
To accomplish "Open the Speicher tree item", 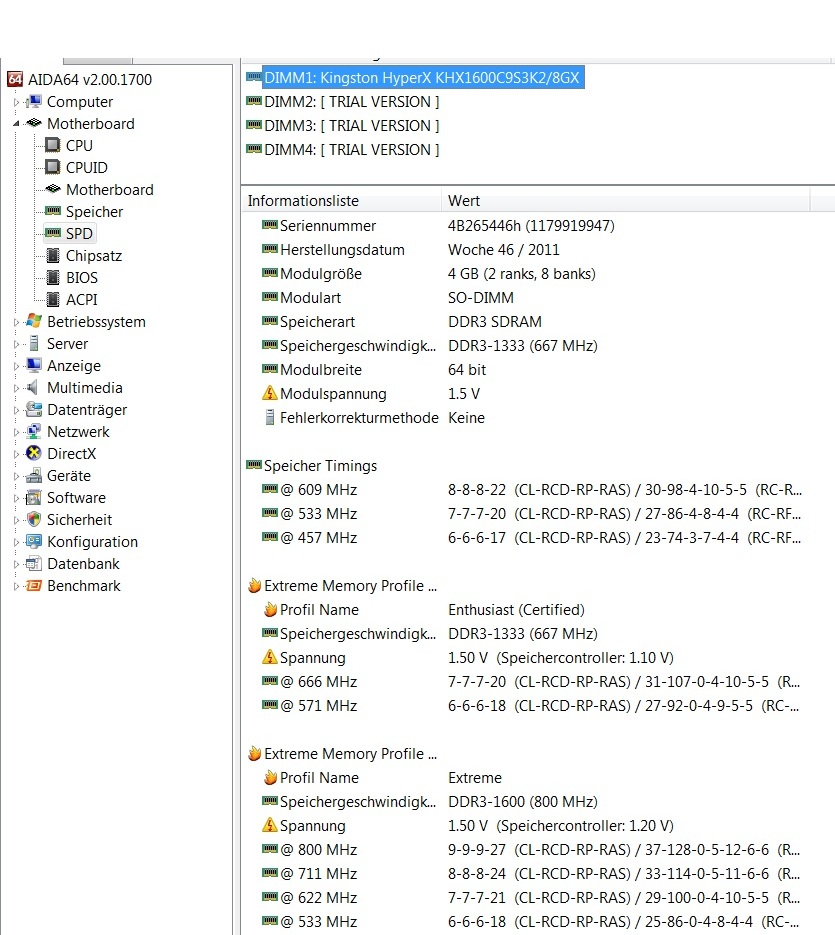I will click(94, 212).
